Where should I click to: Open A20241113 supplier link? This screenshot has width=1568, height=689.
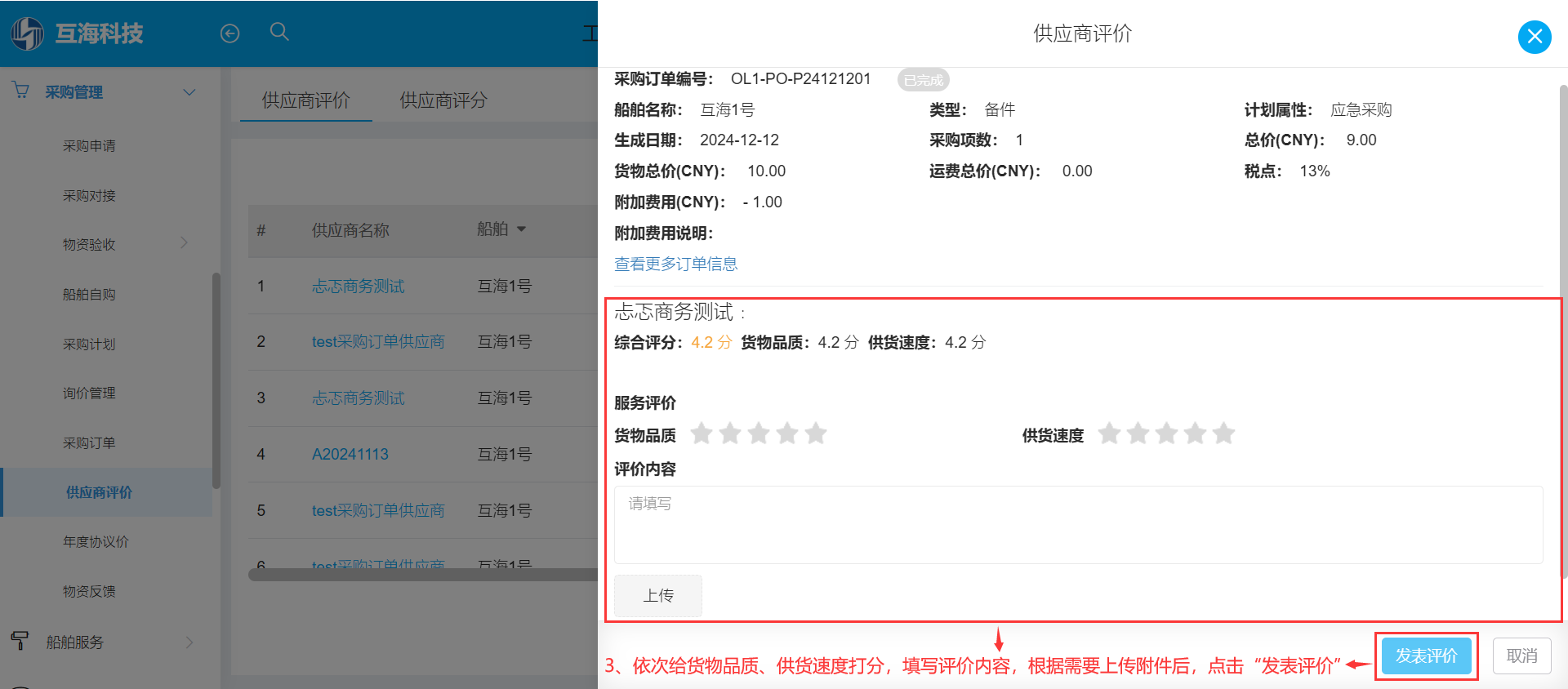[350, 454]
